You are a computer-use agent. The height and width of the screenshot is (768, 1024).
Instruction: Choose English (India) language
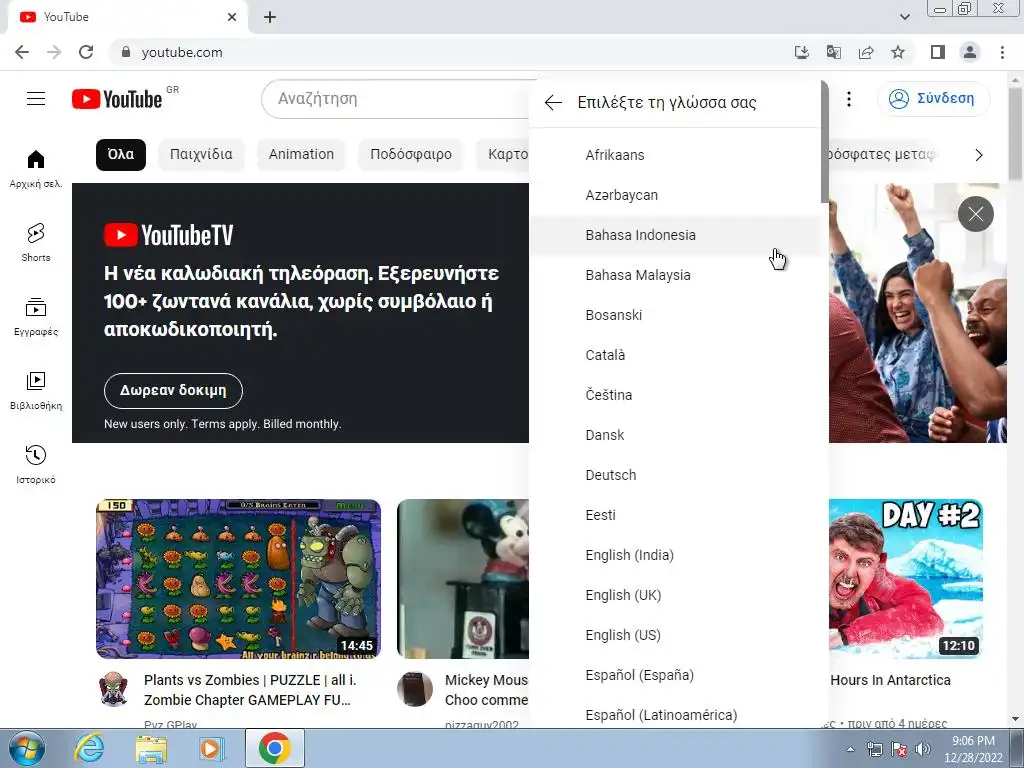(675, 555)
